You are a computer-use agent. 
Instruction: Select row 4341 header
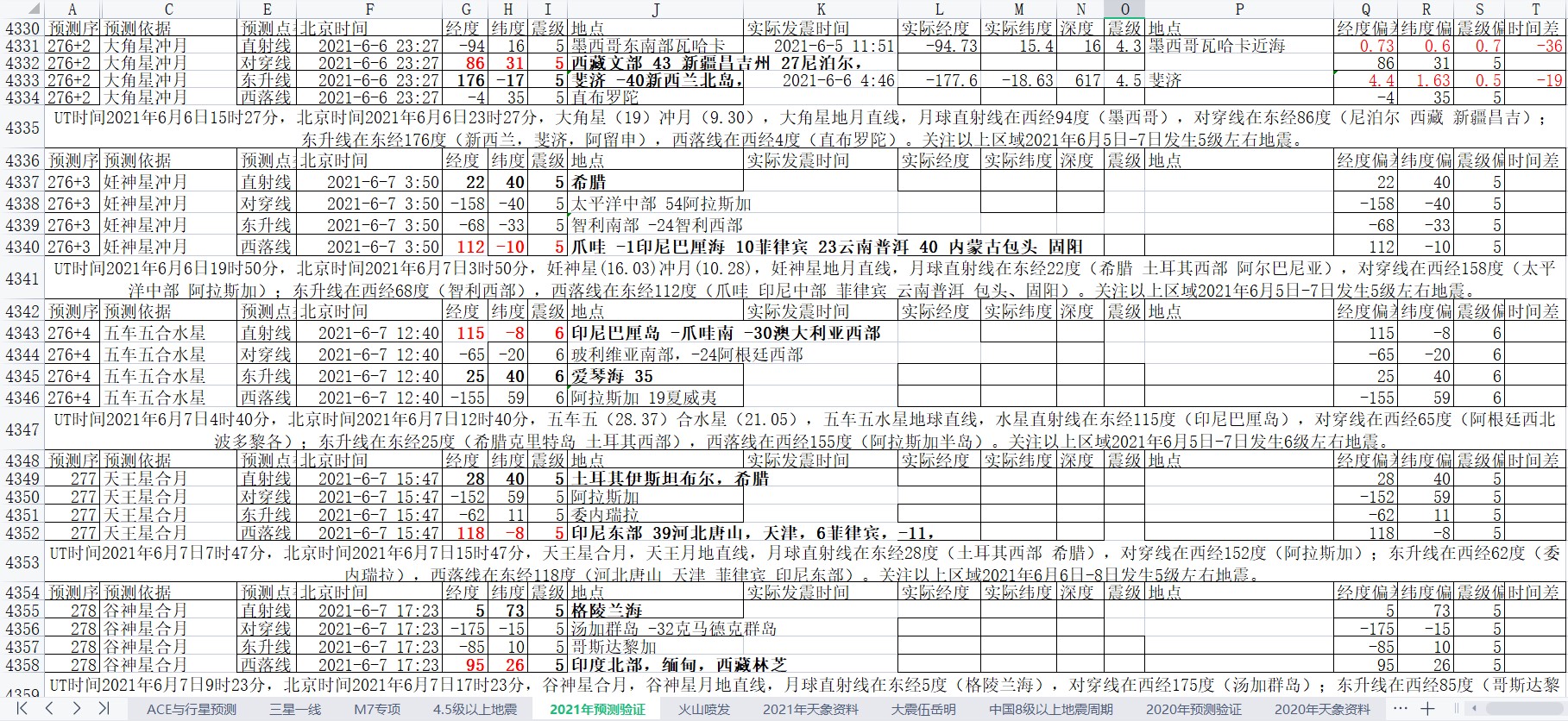click(22, 279)
